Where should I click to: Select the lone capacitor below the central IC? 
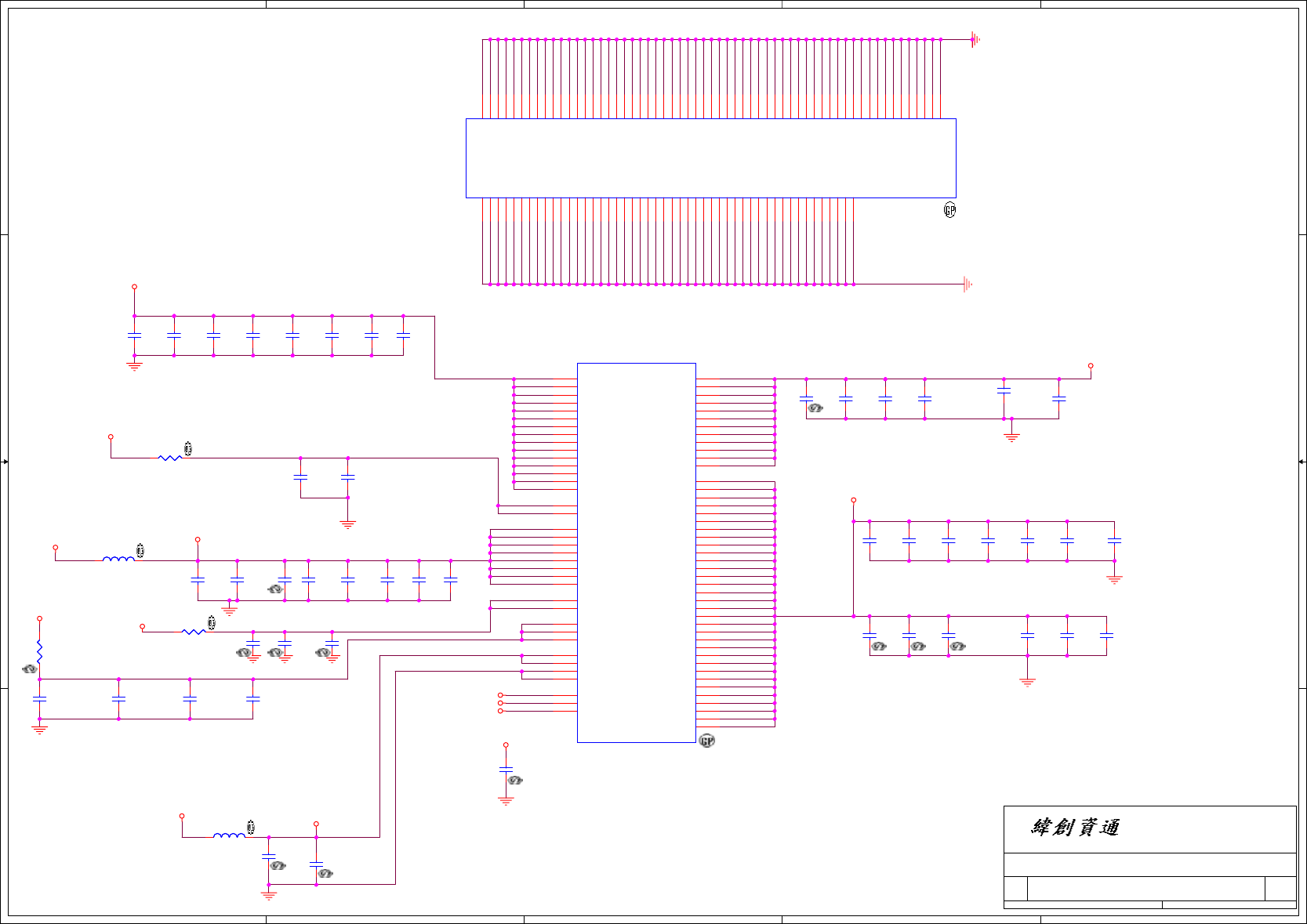(506, 770)
